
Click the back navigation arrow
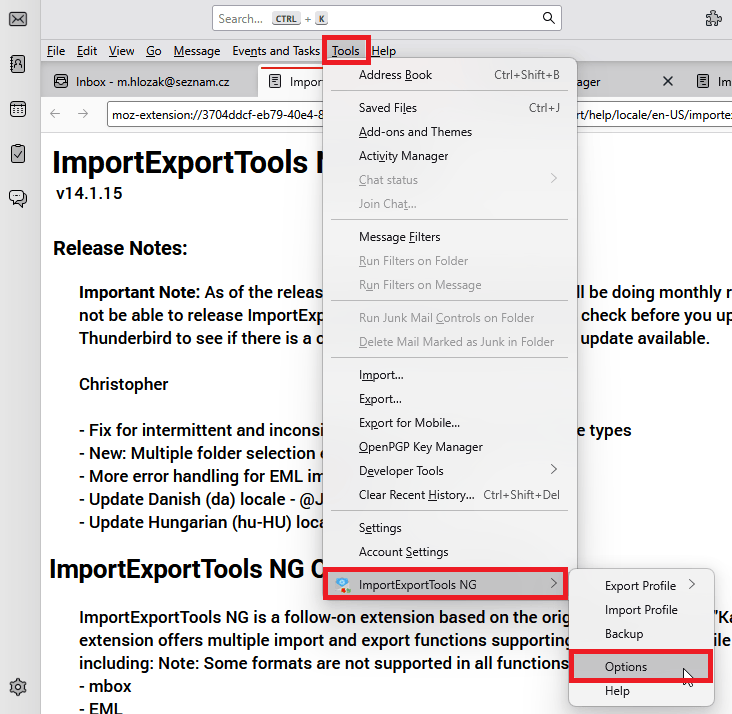click(55, 114)
